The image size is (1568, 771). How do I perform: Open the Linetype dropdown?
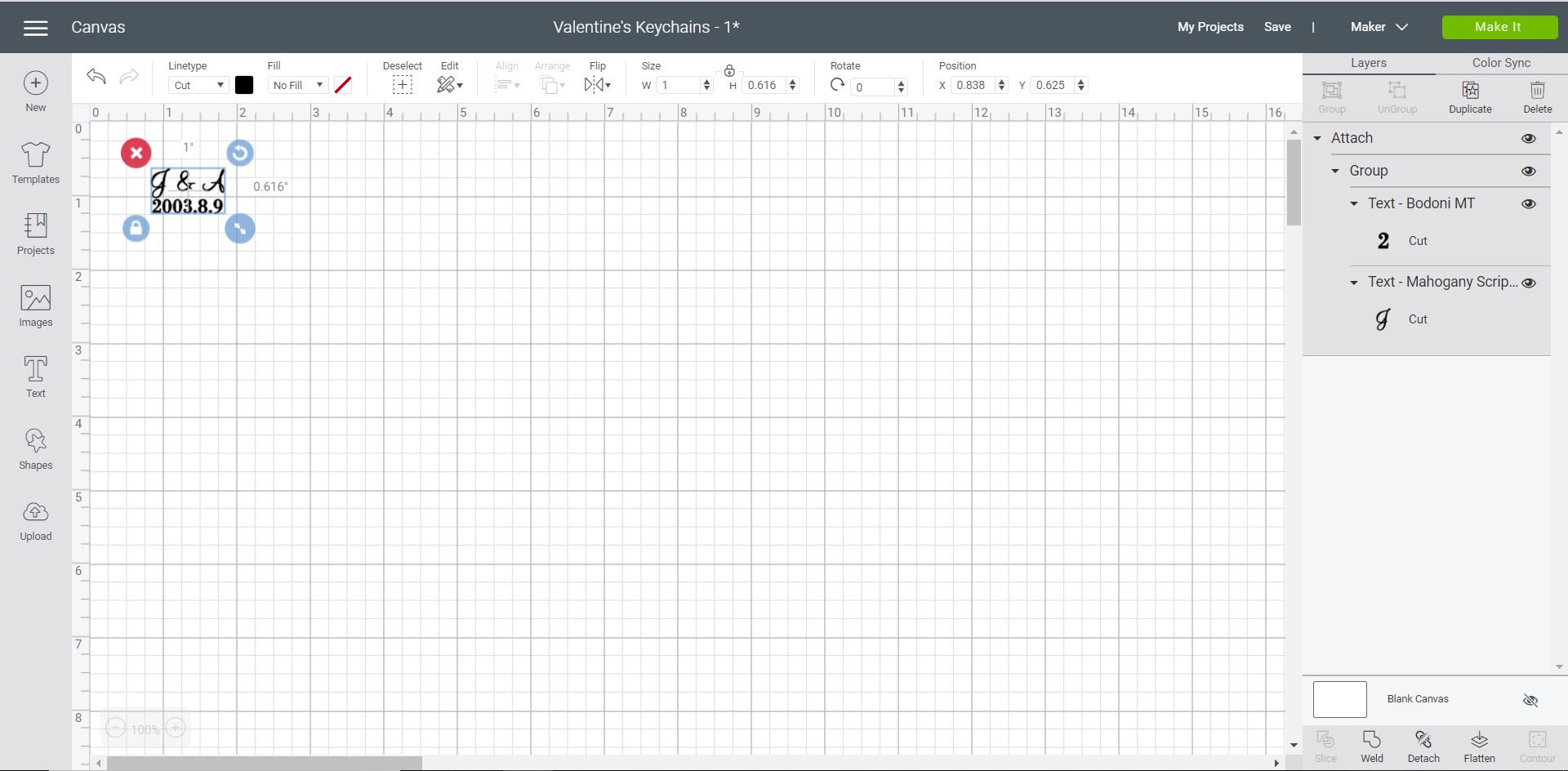tap(198, 85)
